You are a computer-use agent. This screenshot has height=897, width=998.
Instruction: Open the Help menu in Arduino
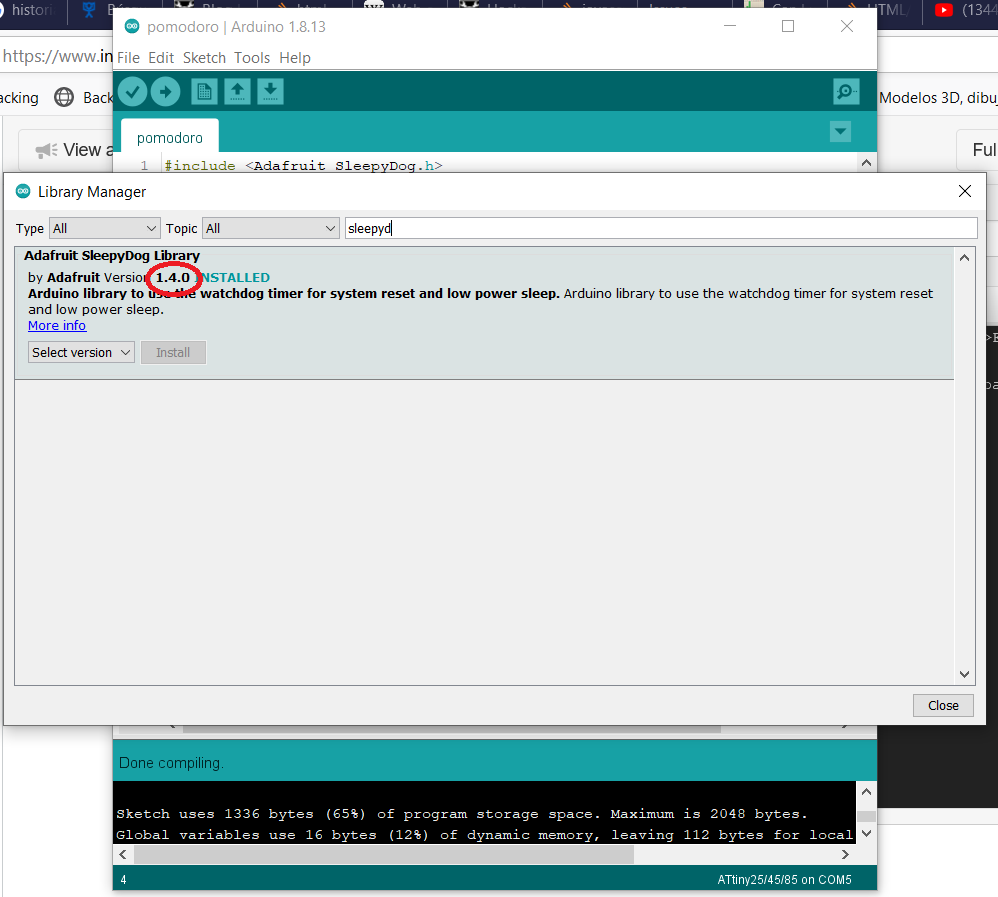295,58
